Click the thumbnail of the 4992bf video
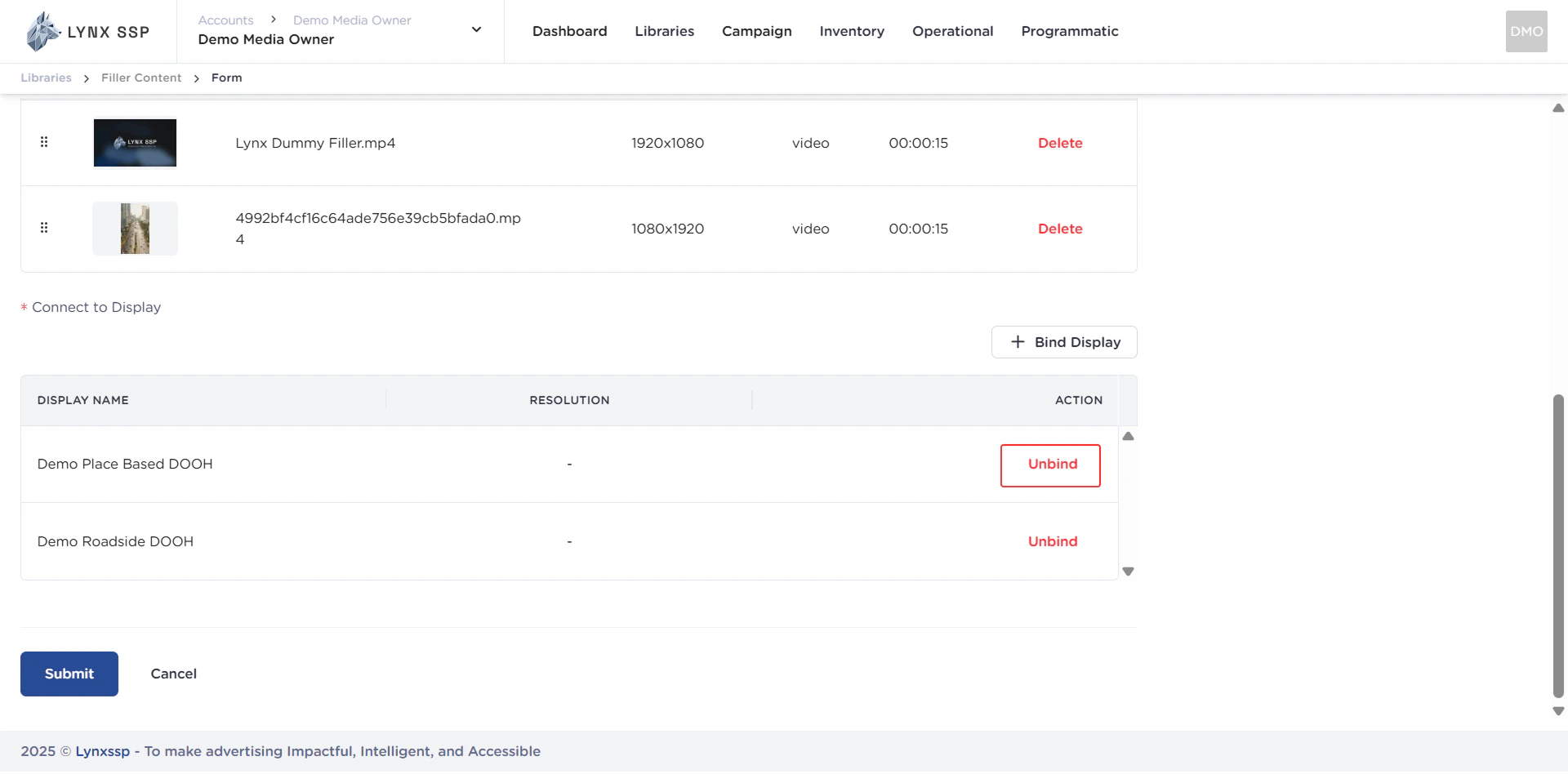Viewport: 1568px width, 774px height. (x=135, y=229)
